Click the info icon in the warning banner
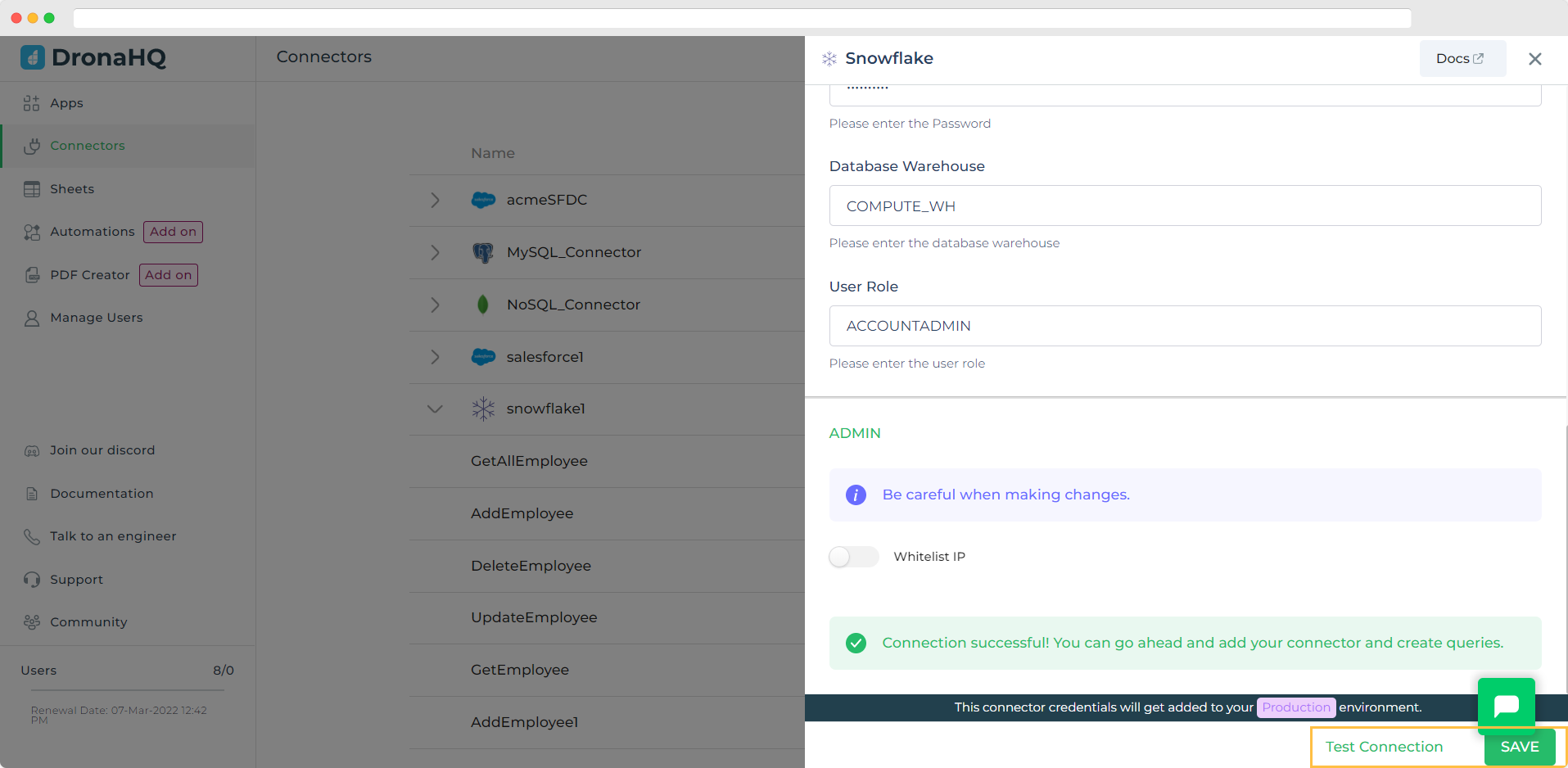The width and height of the screenshot is (1568, 768). click(856, 495)
